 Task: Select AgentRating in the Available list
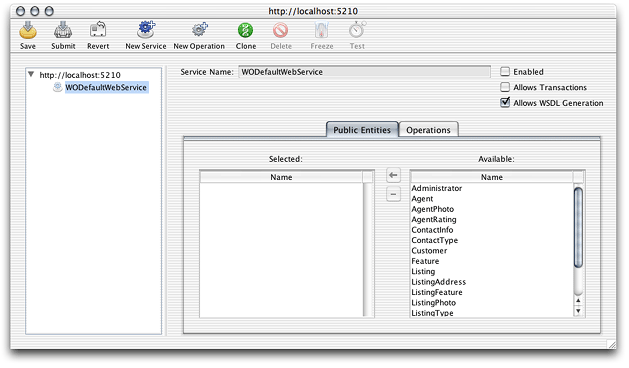click(492, 220)
